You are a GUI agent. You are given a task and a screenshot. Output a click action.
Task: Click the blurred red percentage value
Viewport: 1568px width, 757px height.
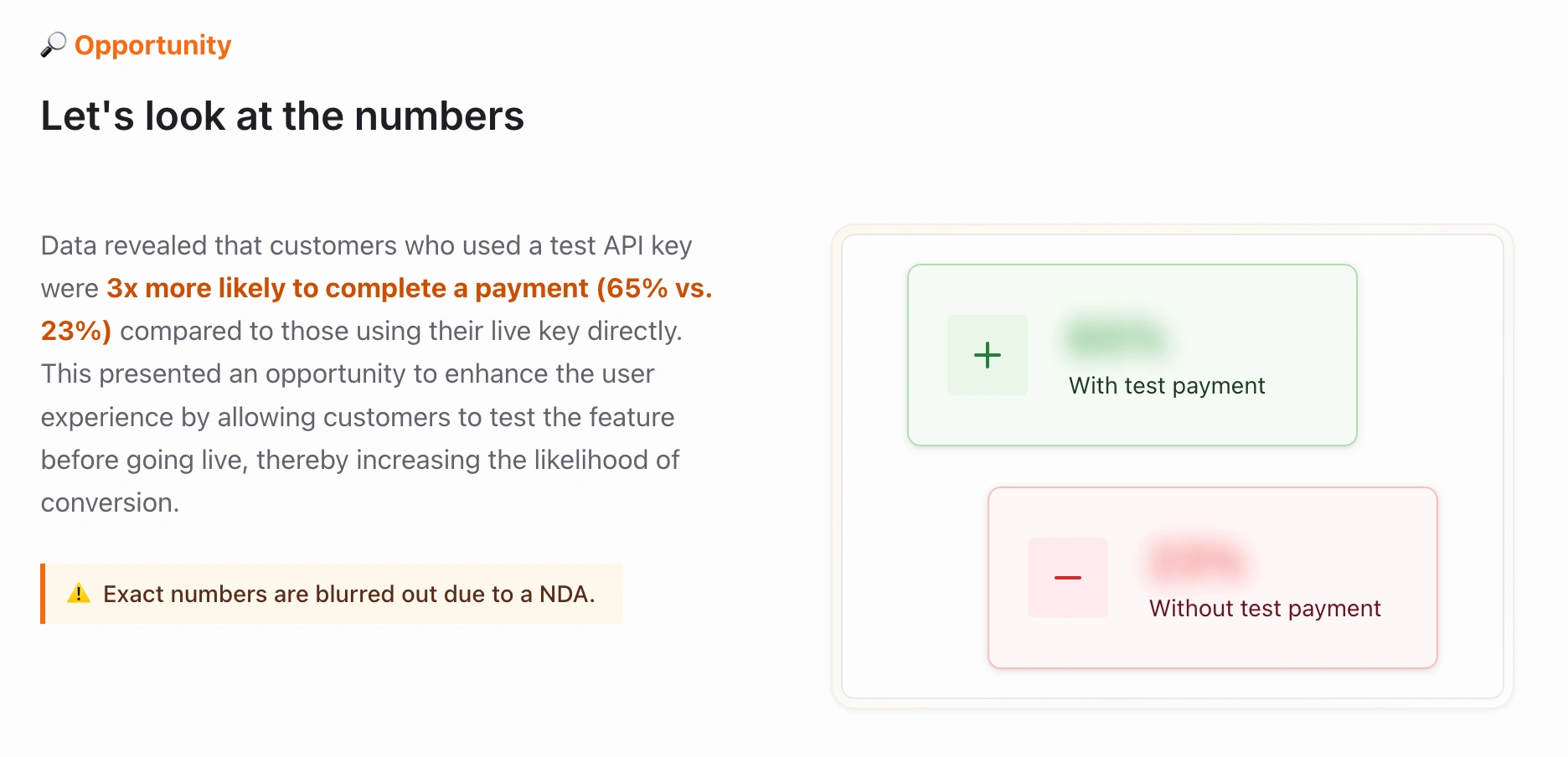click(x=1197, y=562)
